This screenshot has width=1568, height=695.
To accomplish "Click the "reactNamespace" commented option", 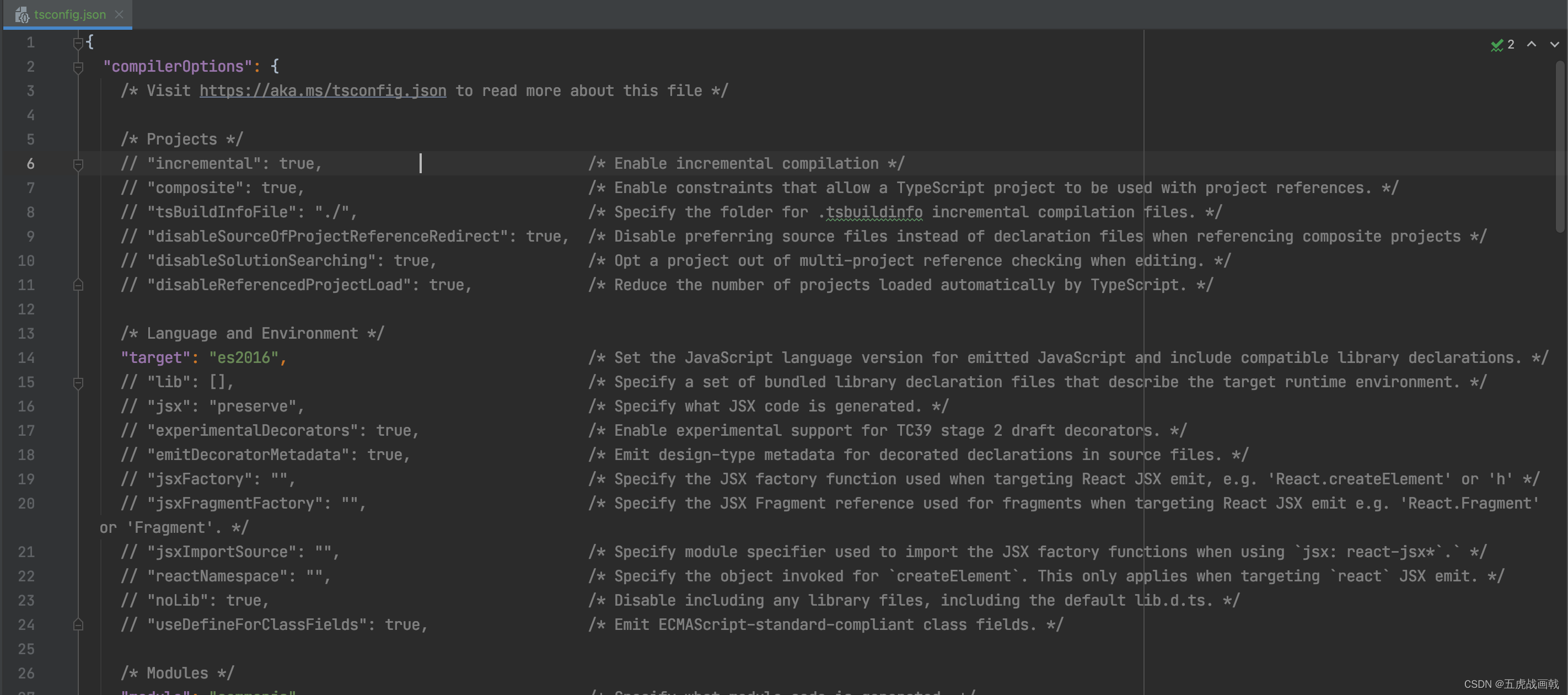I will pyautogui.click(x=226, y=576).
